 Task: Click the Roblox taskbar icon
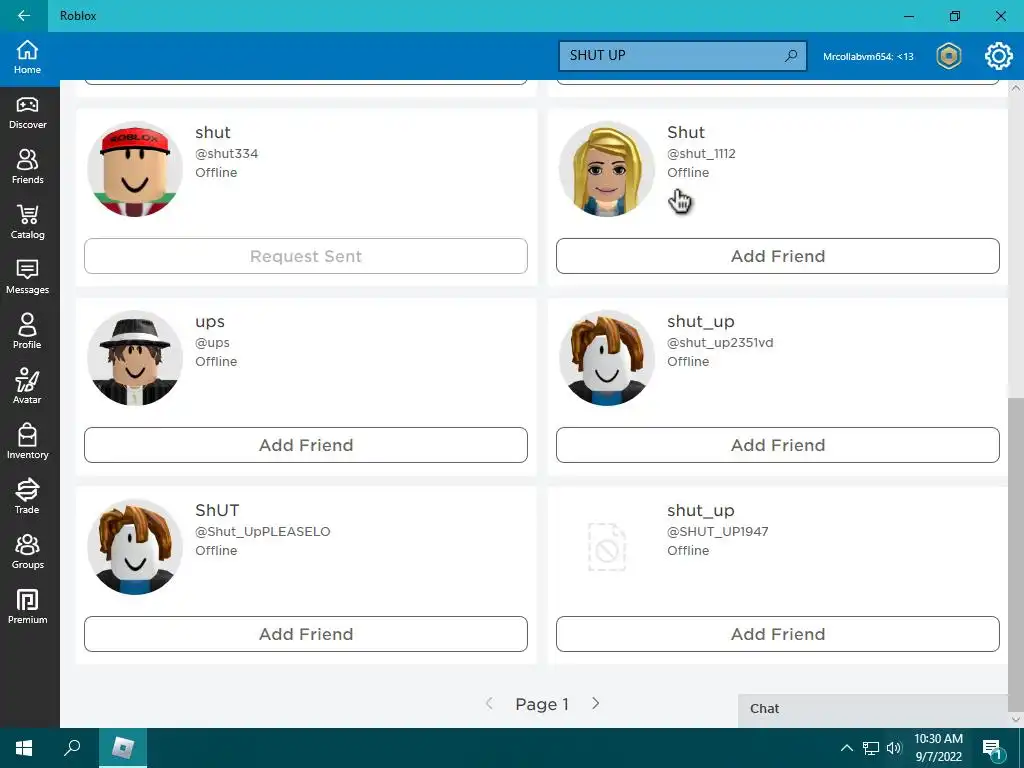click(x=123, y=748)
